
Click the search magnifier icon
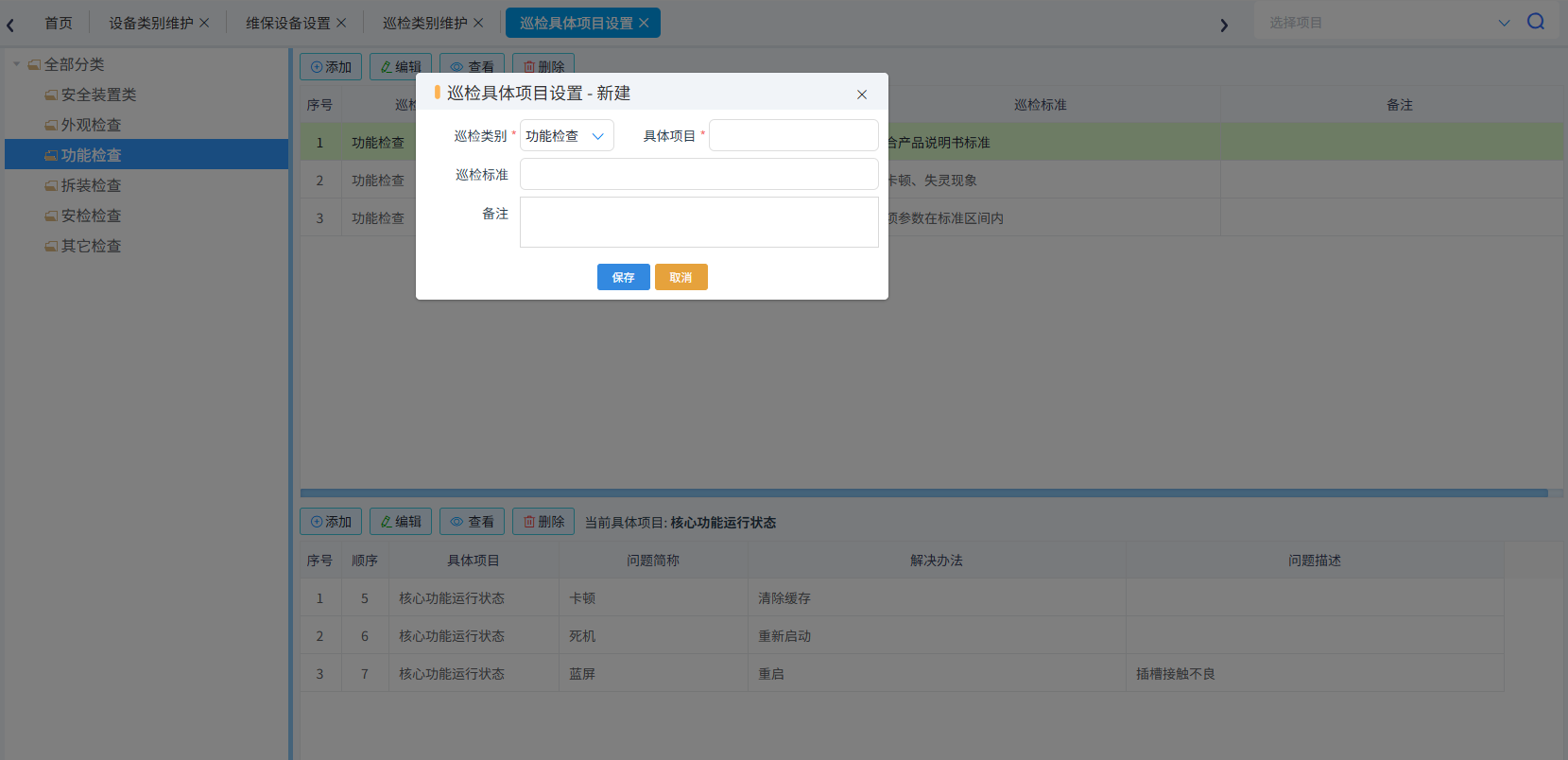[1536, 22]
